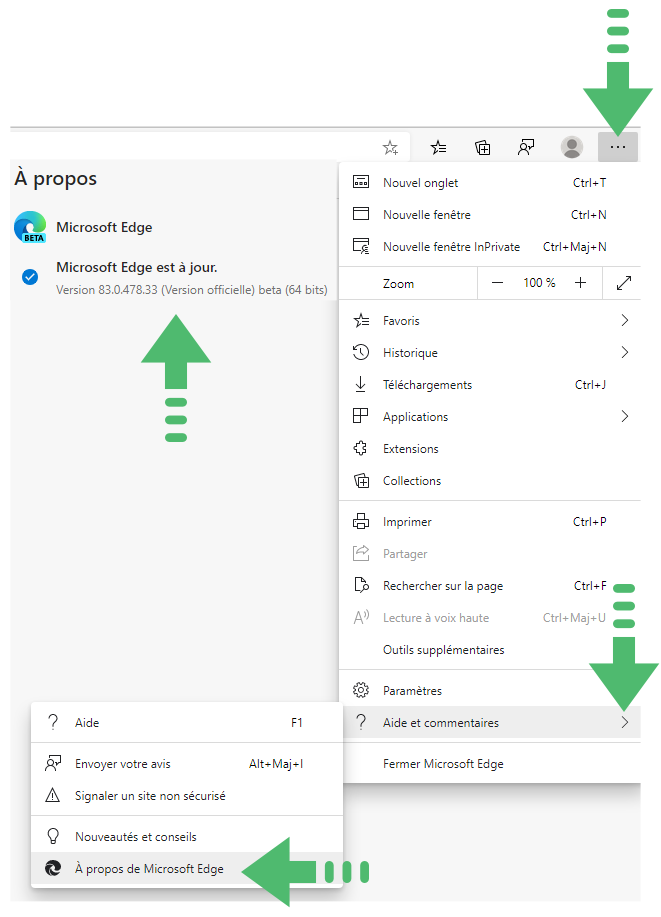The width and height of the screenshot is (661, 917).
Task: Select Envoyer votre avis entry
Action: [187, 764]
